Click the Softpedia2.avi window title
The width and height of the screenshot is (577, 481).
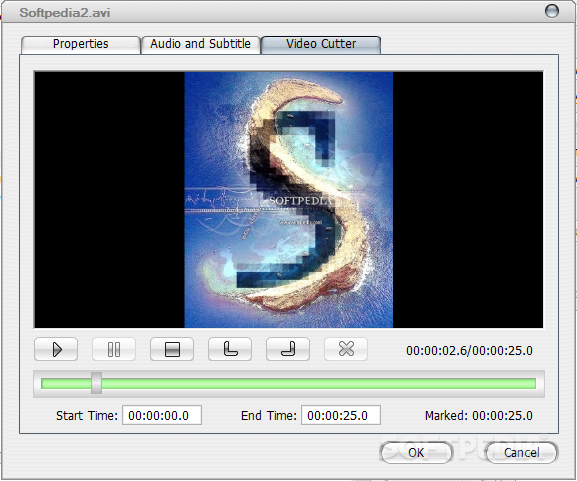click(65, 13)
